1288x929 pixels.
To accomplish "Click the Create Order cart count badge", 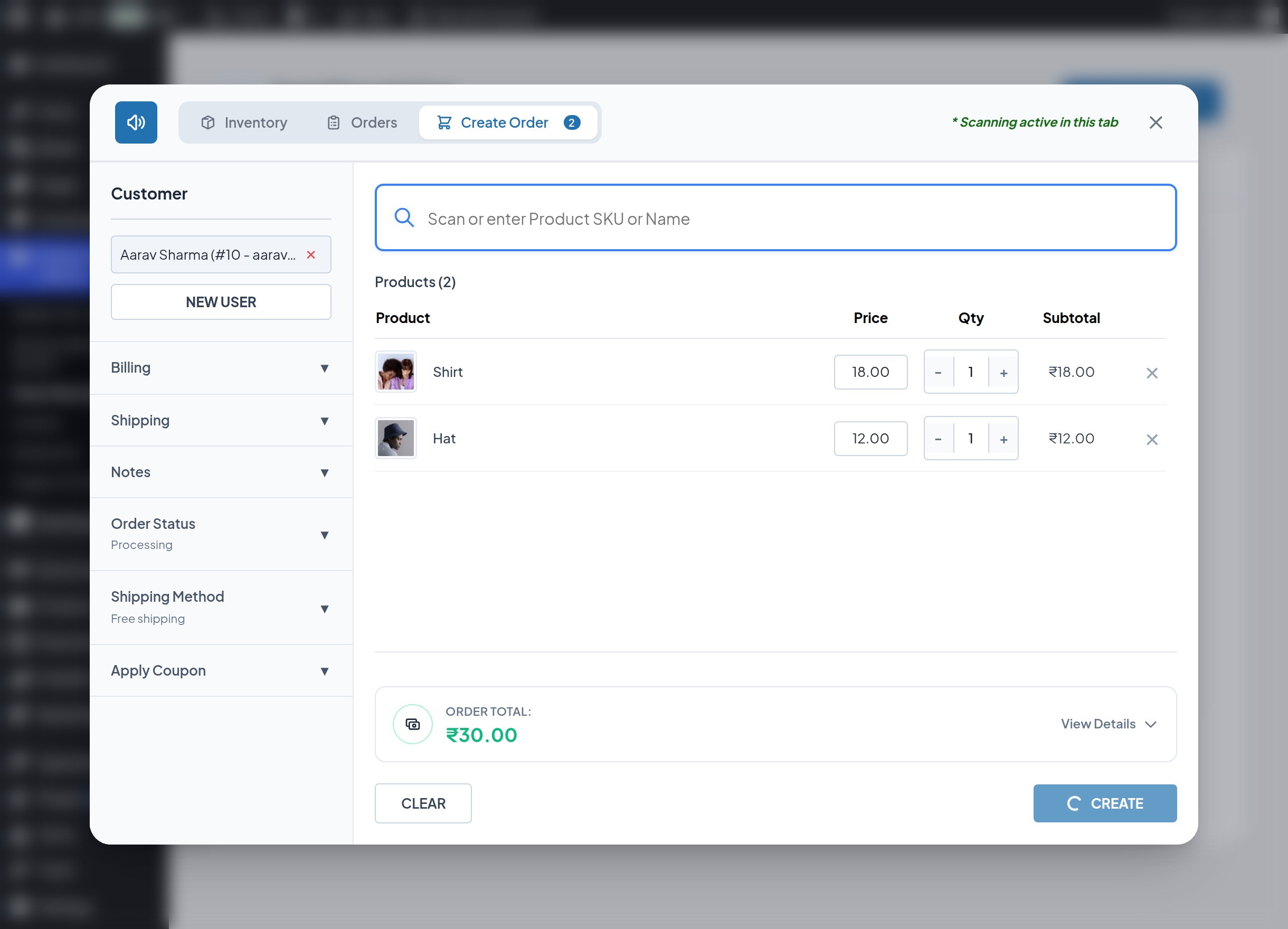I will pos(572,122).
